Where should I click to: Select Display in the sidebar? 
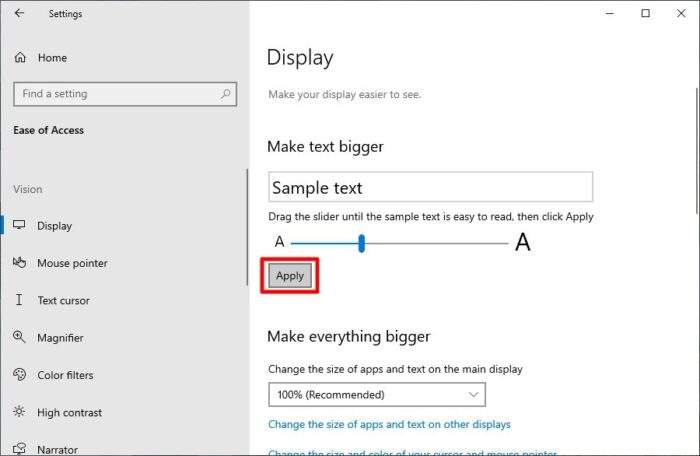54,226
